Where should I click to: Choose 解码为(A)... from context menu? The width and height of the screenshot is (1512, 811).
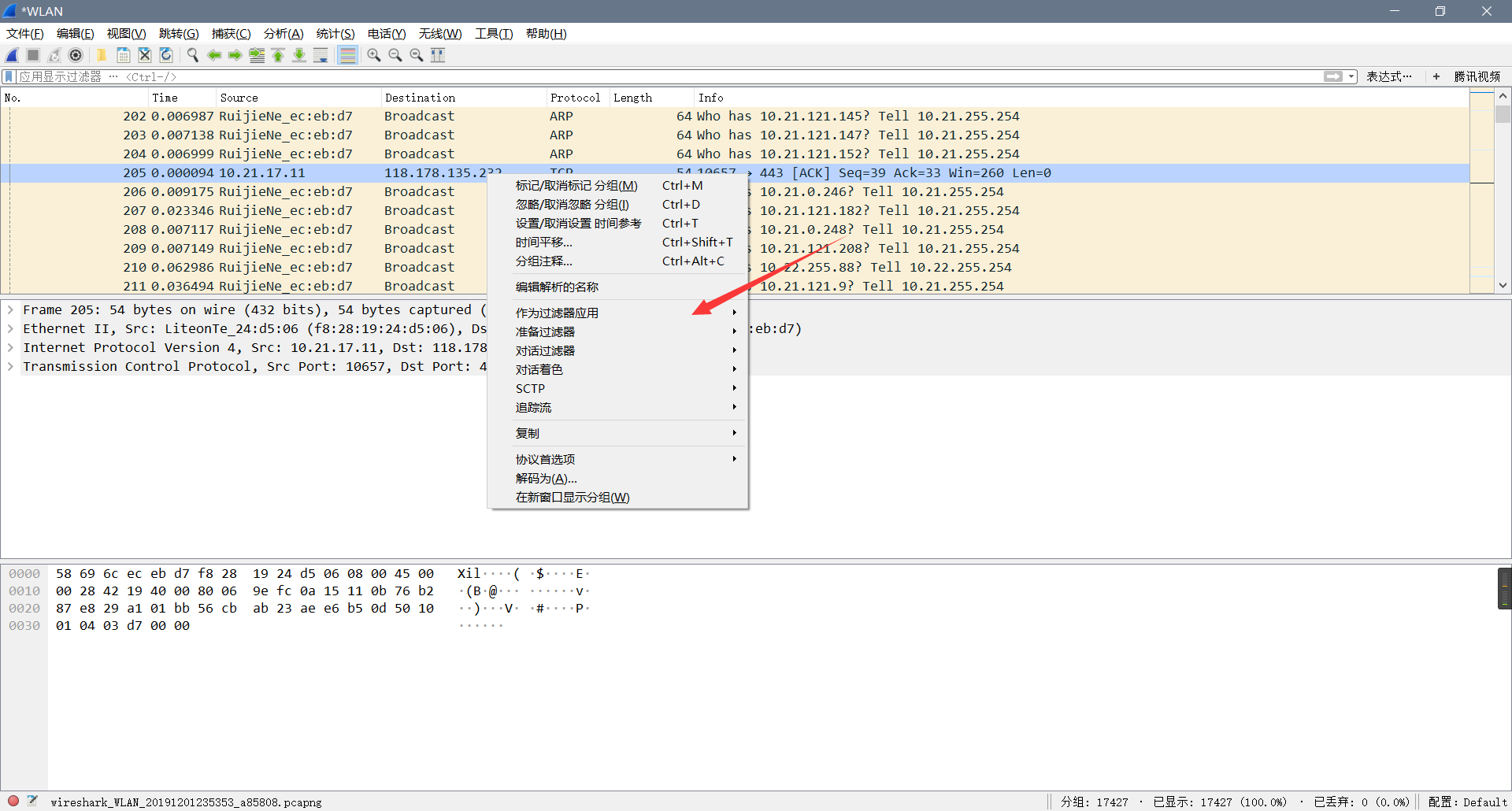[x=618, y=478]
